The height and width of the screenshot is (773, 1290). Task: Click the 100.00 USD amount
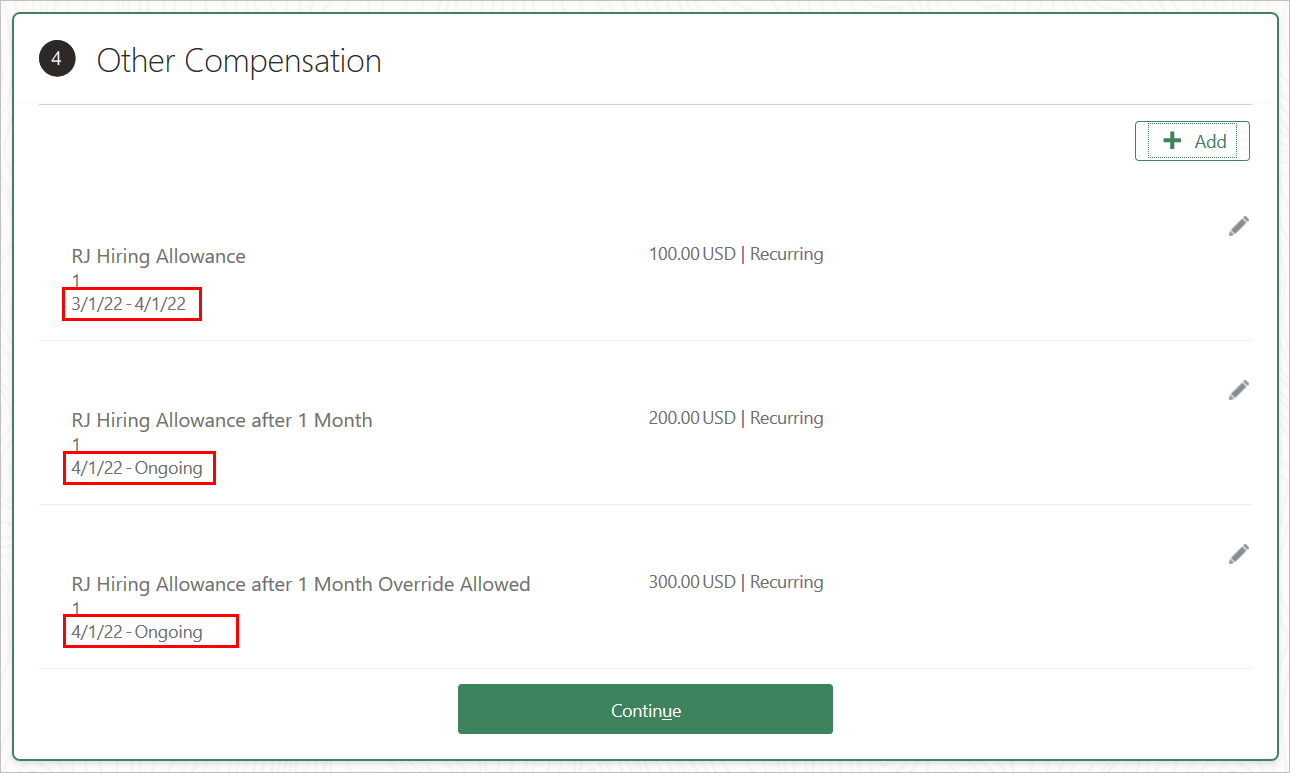692,254
